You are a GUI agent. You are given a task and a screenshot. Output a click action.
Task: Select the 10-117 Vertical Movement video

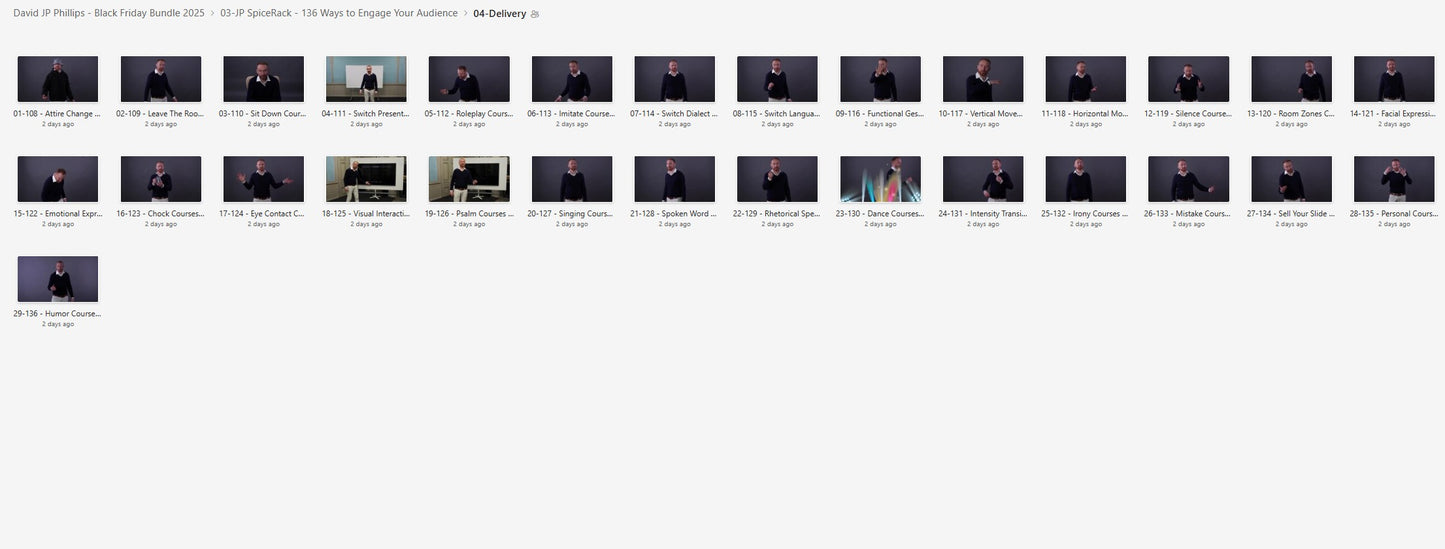(983, 79)
